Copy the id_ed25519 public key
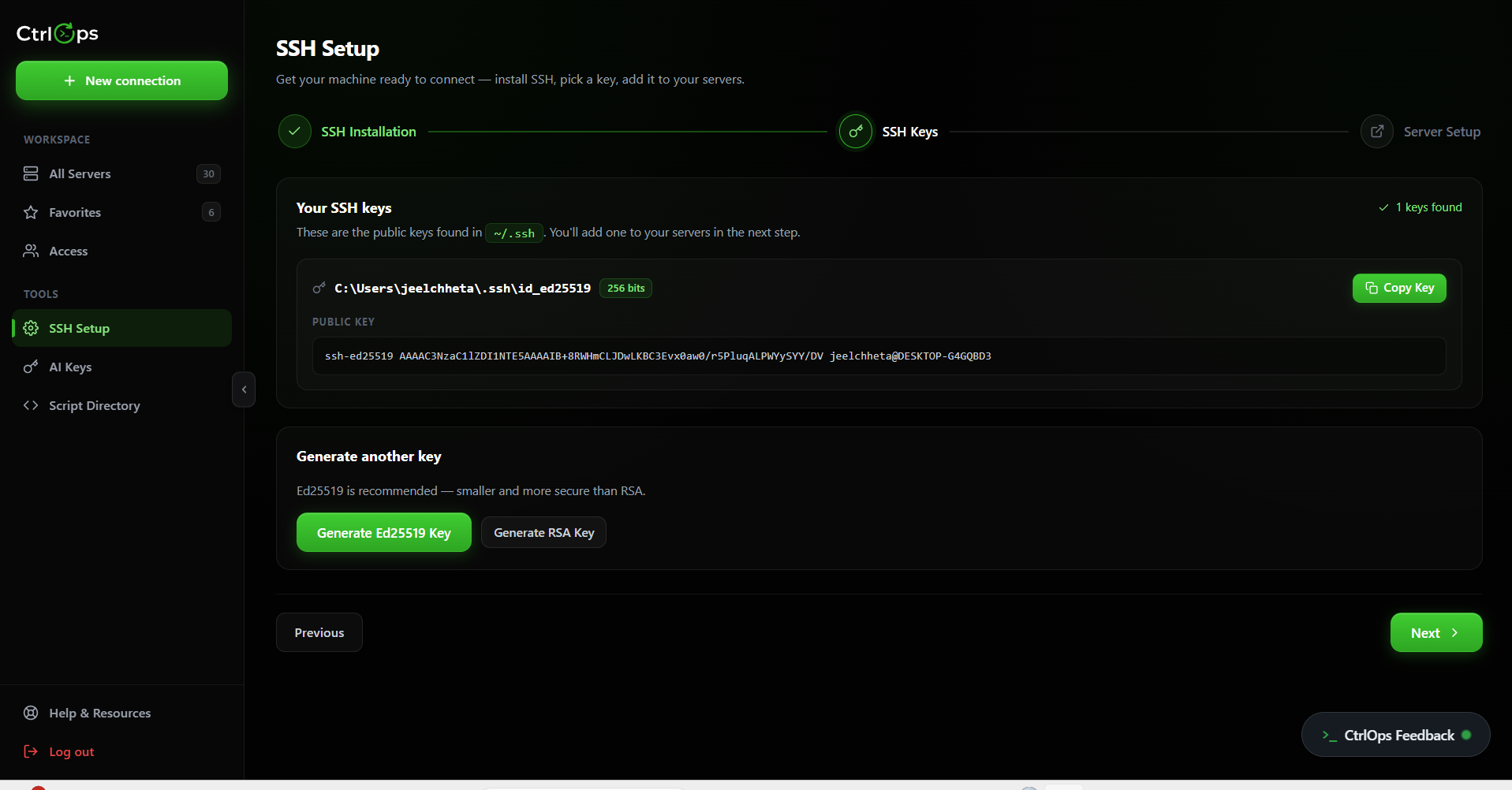 point(1399,288)
